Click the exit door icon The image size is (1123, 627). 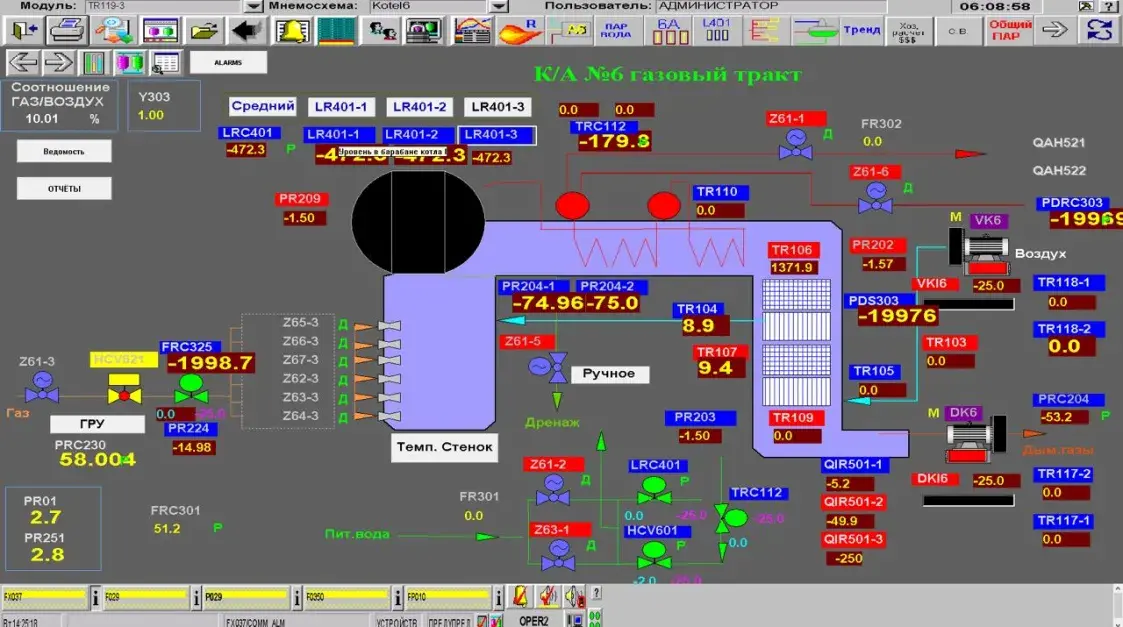22,30
